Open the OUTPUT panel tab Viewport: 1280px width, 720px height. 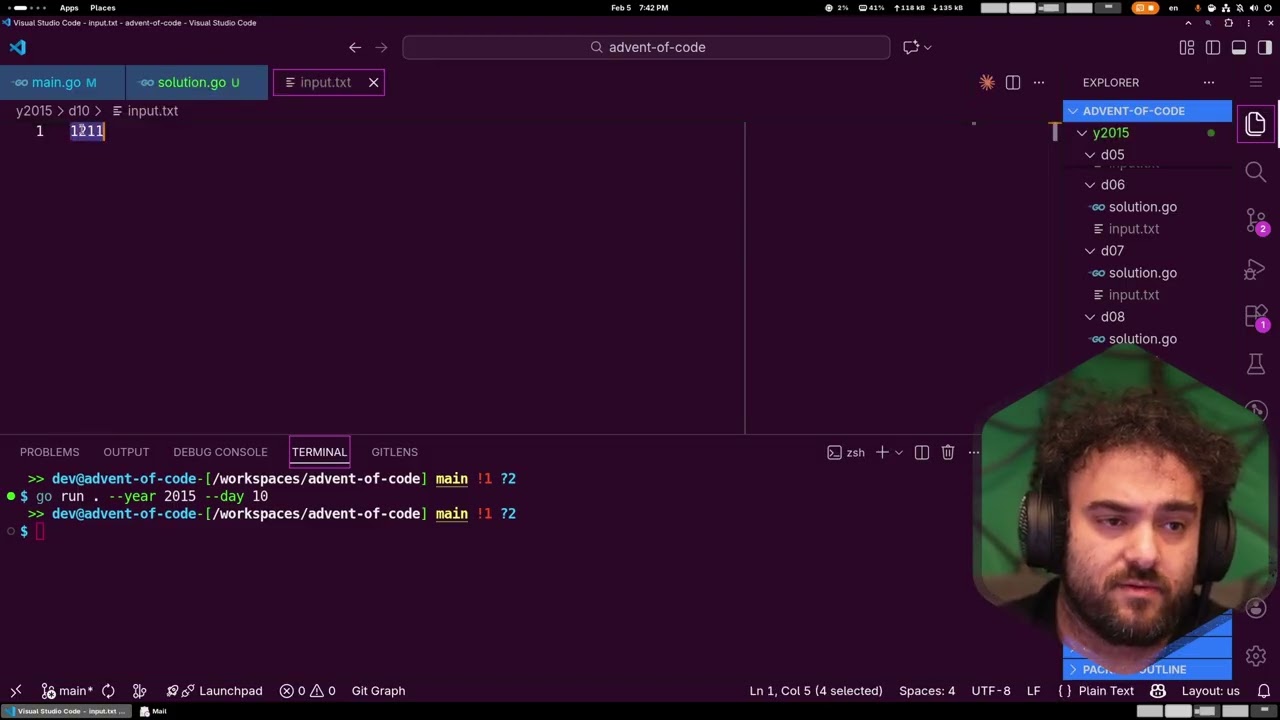point(126,452)
